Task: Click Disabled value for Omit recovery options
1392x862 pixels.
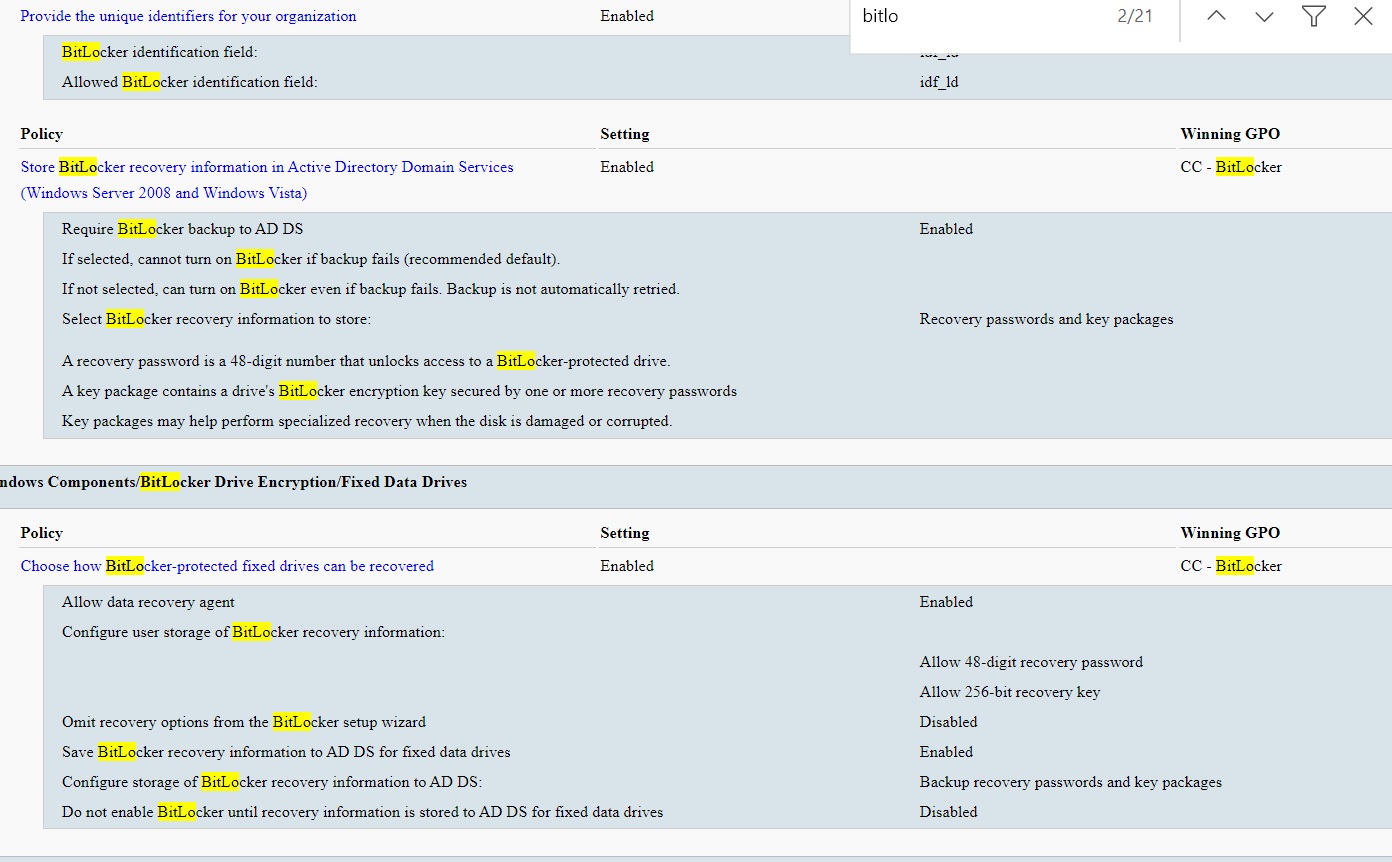Action: (x=949, y=722)
